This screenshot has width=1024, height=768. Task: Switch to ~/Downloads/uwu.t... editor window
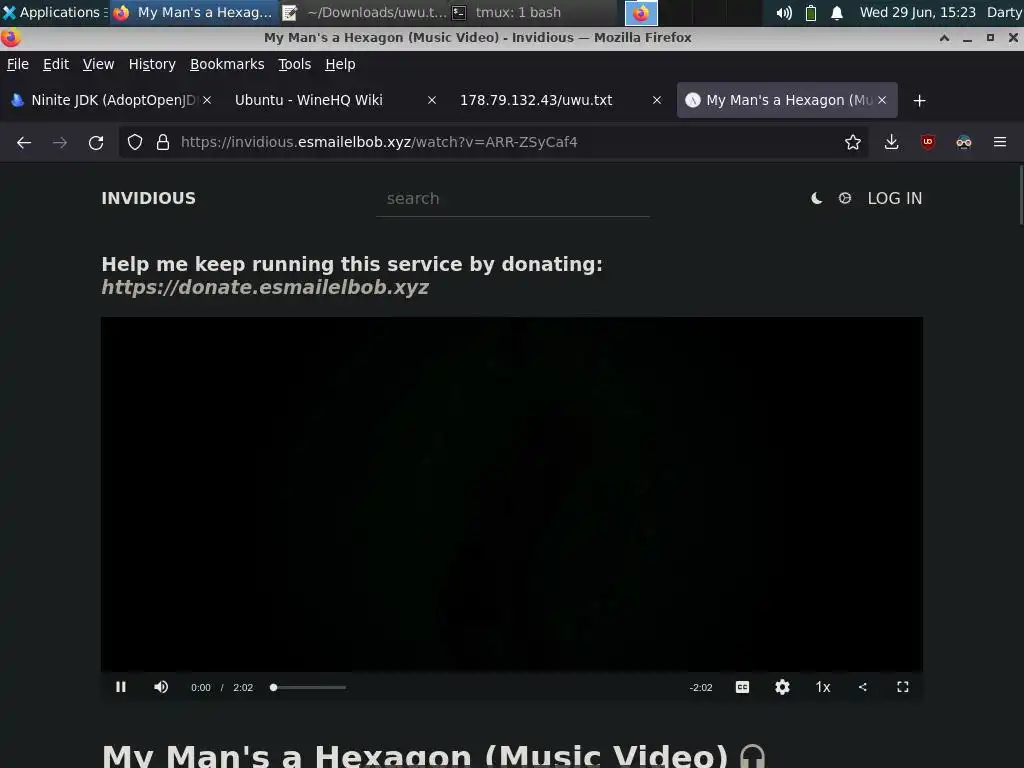pyautogui.click(x=366, y=12)
